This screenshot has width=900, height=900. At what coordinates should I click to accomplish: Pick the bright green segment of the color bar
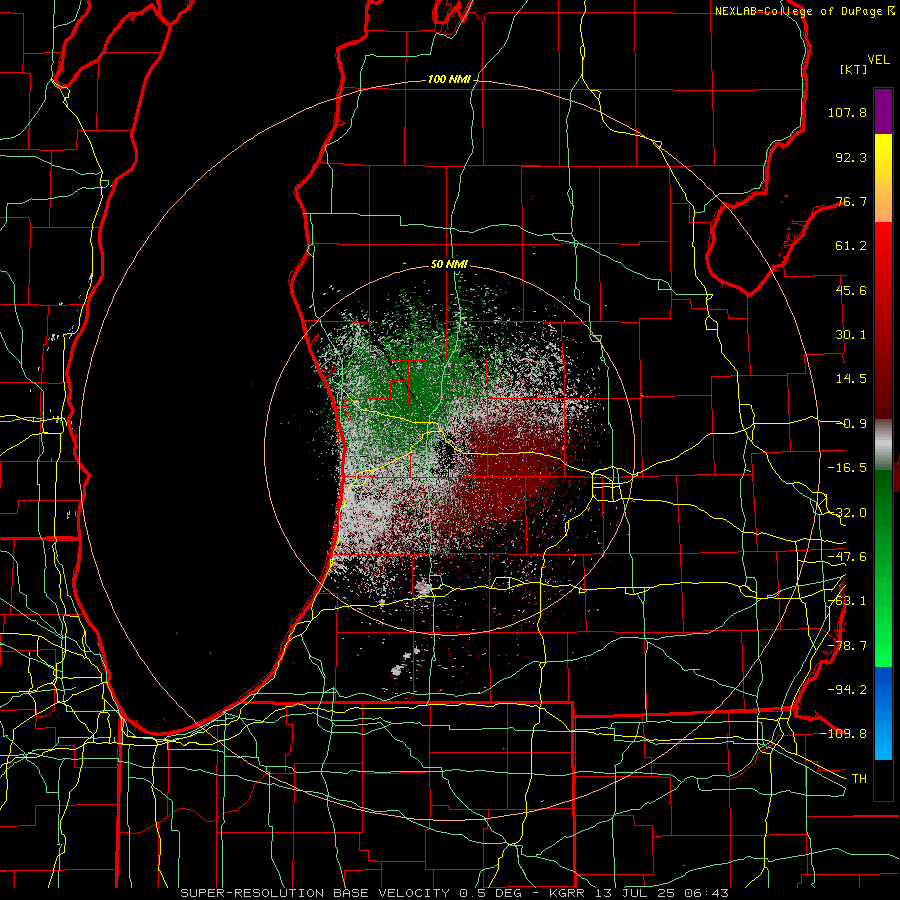[x=883, y=568]
